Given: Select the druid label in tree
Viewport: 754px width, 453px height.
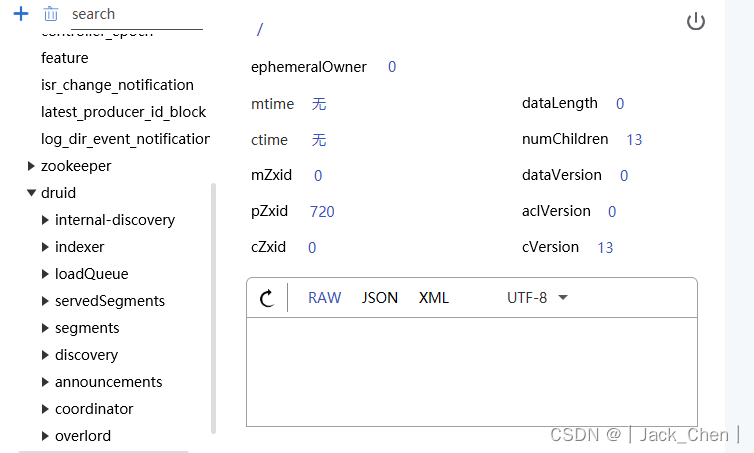Looking at the screenshot, I should pos(58,193).
